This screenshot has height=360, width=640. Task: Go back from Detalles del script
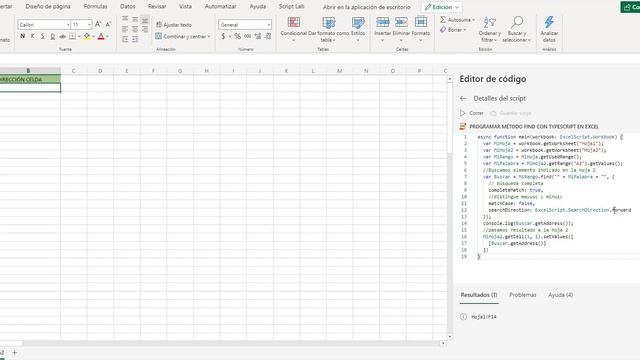coord(463,98)
